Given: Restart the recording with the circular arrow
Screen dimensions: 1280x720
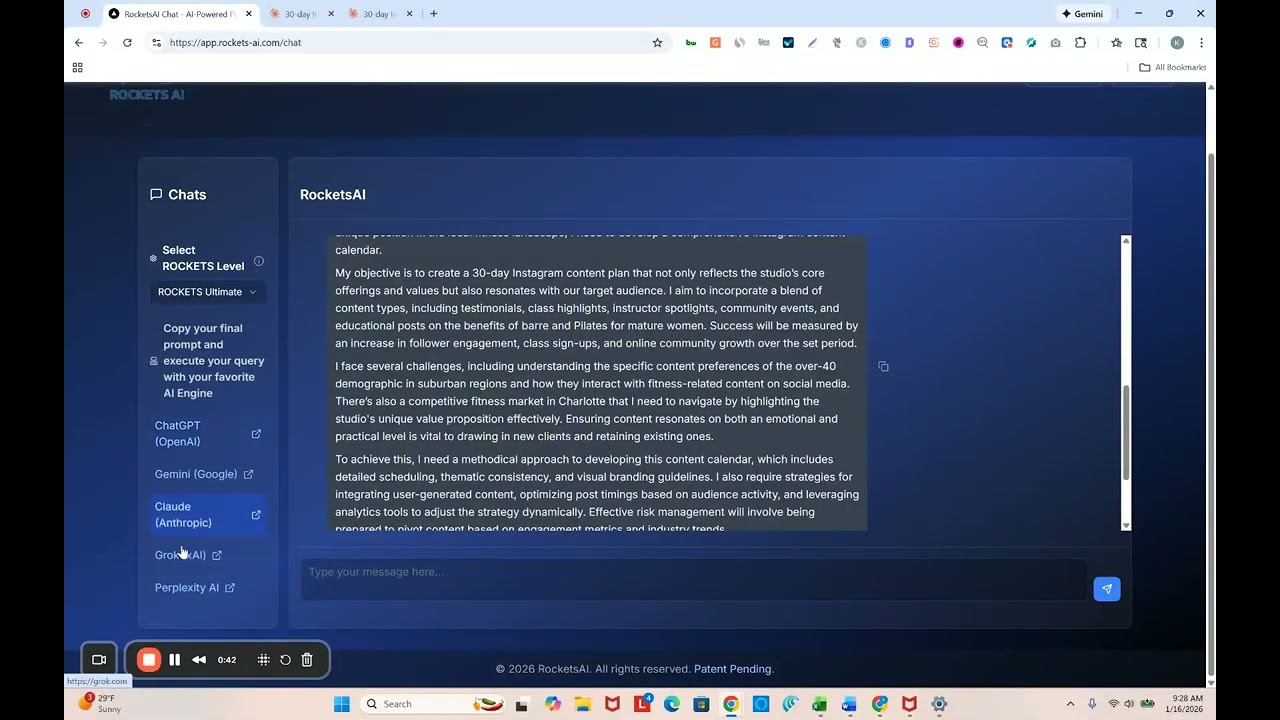Looking at the screenshot, I should [x=285, y=660].
